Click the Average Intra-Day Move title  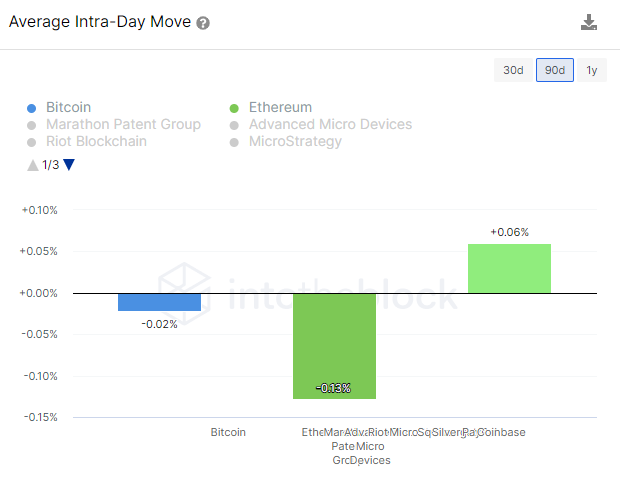click(100, 22)
